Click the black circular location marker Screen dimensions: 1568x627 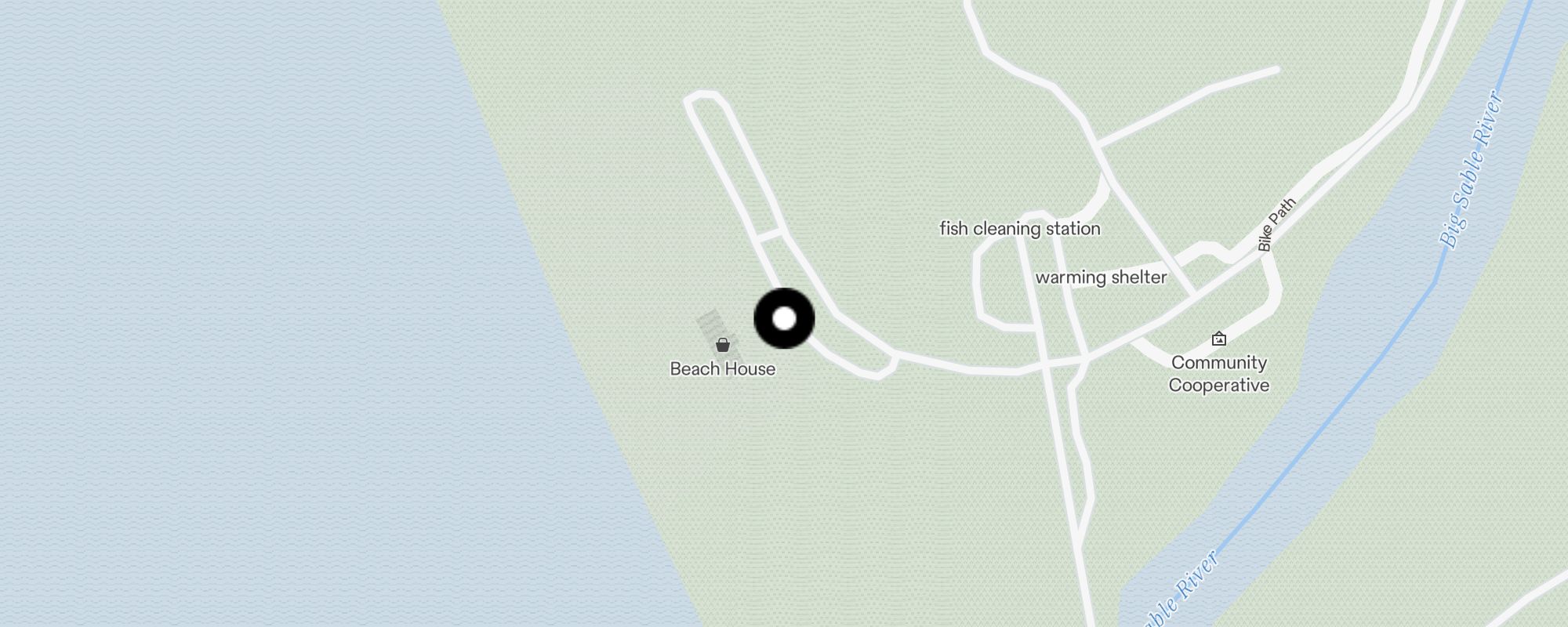pos(784,318)
